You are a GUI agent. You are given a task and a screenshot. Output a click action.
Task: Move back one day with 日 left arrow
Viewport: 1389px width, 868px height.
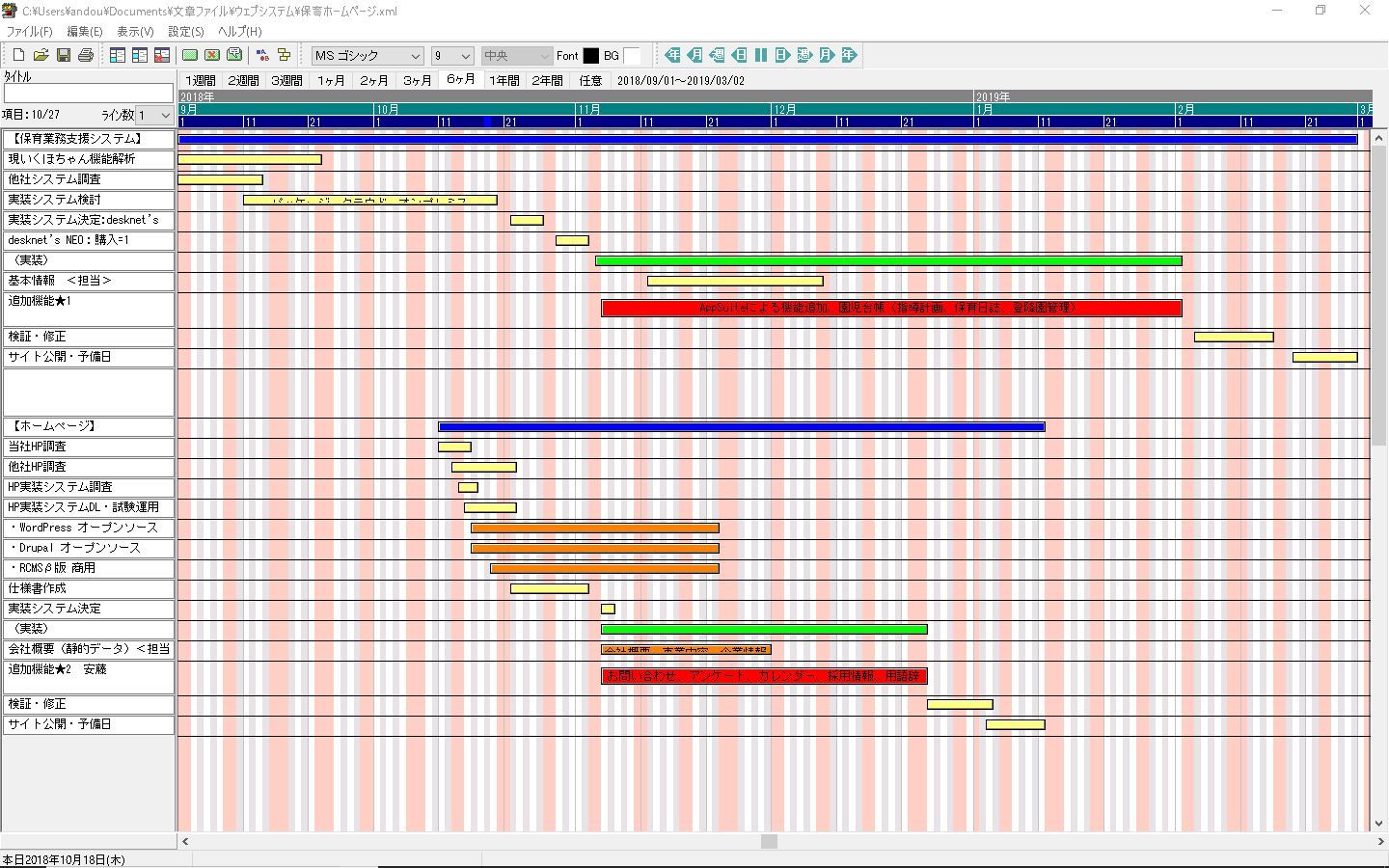(739, 55)
